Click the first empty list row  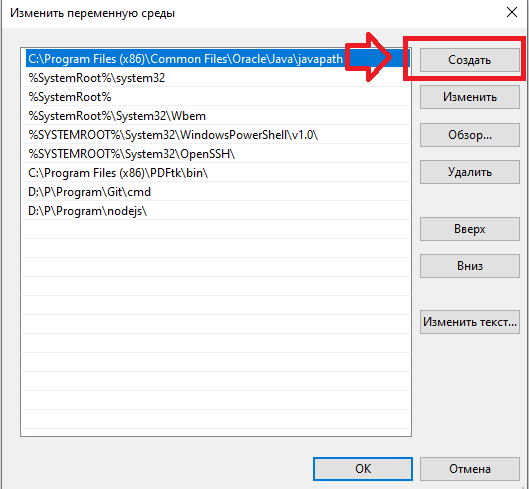pos(216,230)
